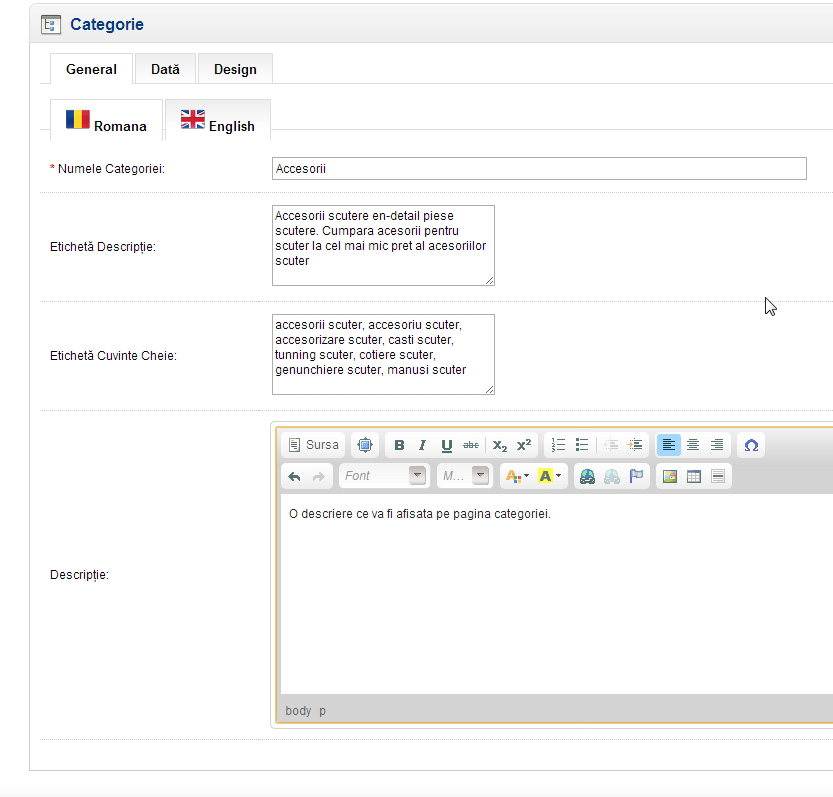
Task: Apply italic formatting in the editor
Action: [x=423, y=446]
